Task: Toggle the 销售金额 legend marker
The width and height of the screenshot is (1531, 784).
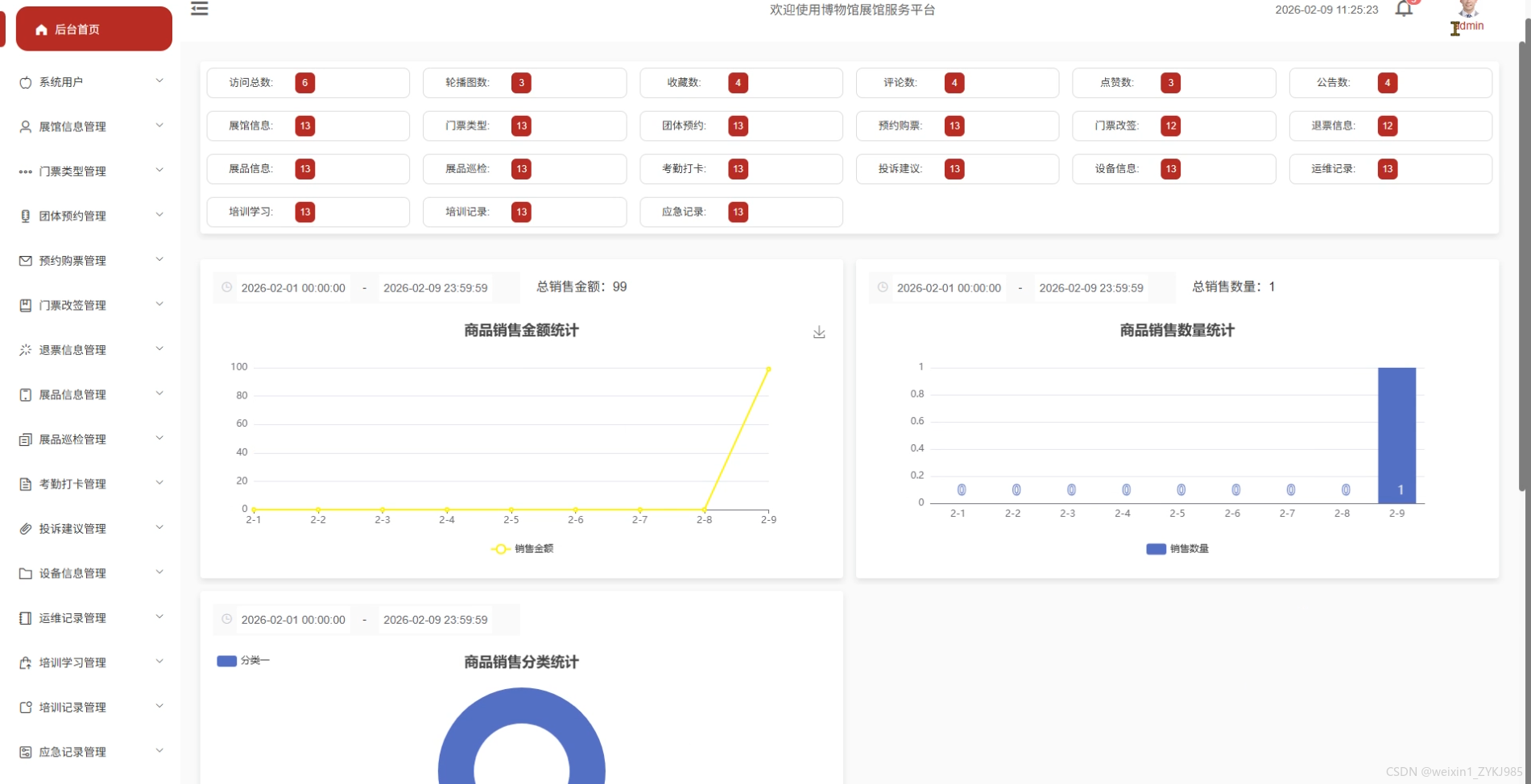Action: 500,549
